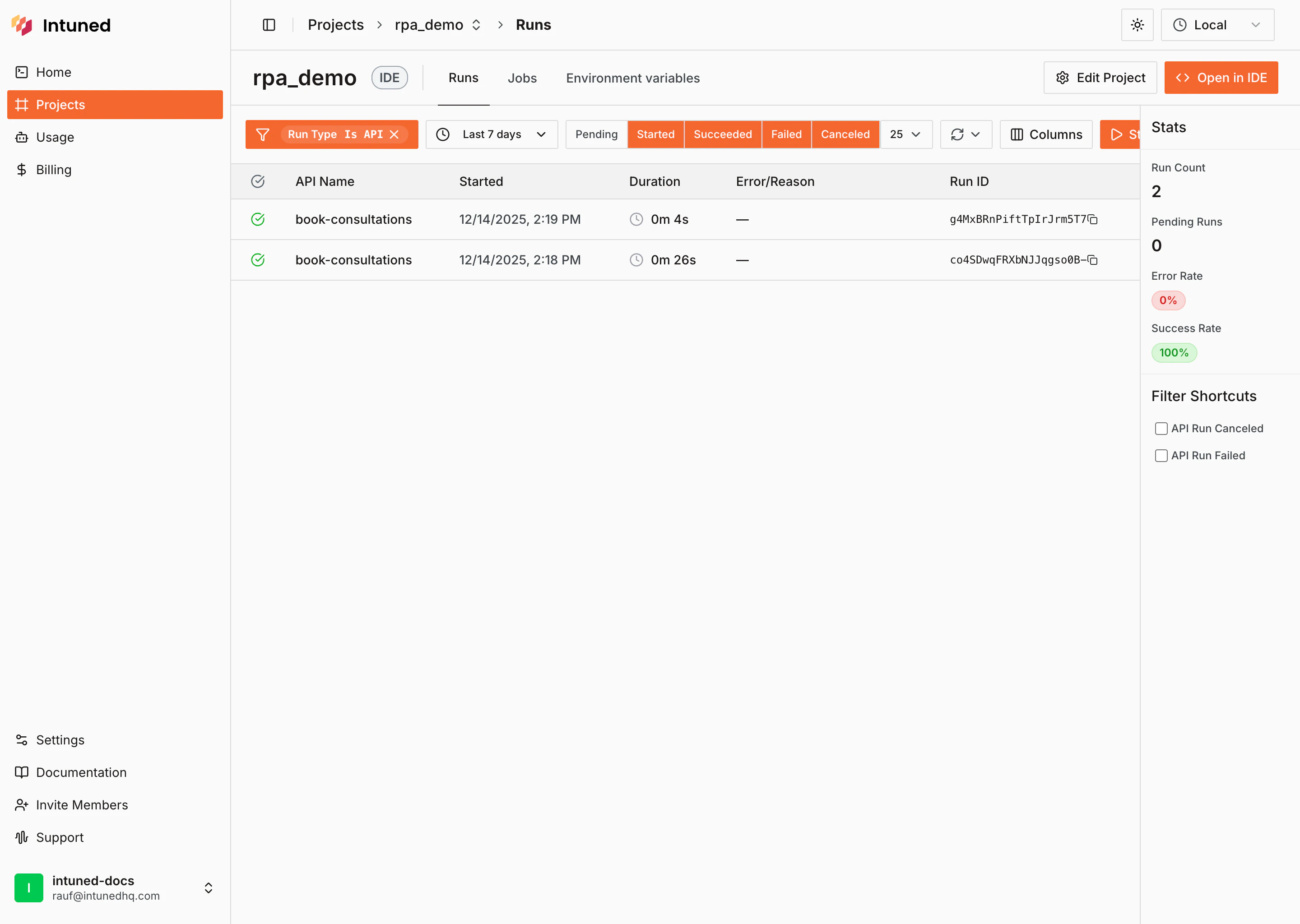
Task: Expand the intuned-docs workspace switcher
Action: coord(209,887)
